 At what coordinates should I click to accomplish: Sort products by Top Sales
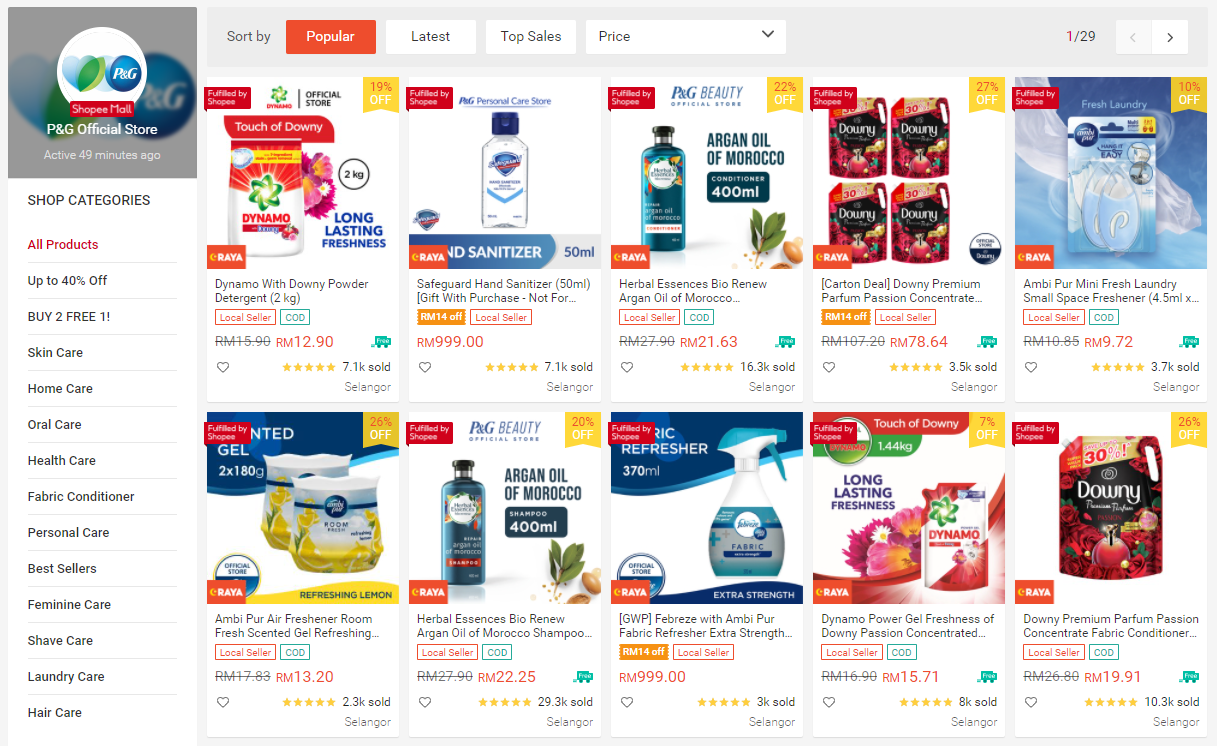pos(531,37)
